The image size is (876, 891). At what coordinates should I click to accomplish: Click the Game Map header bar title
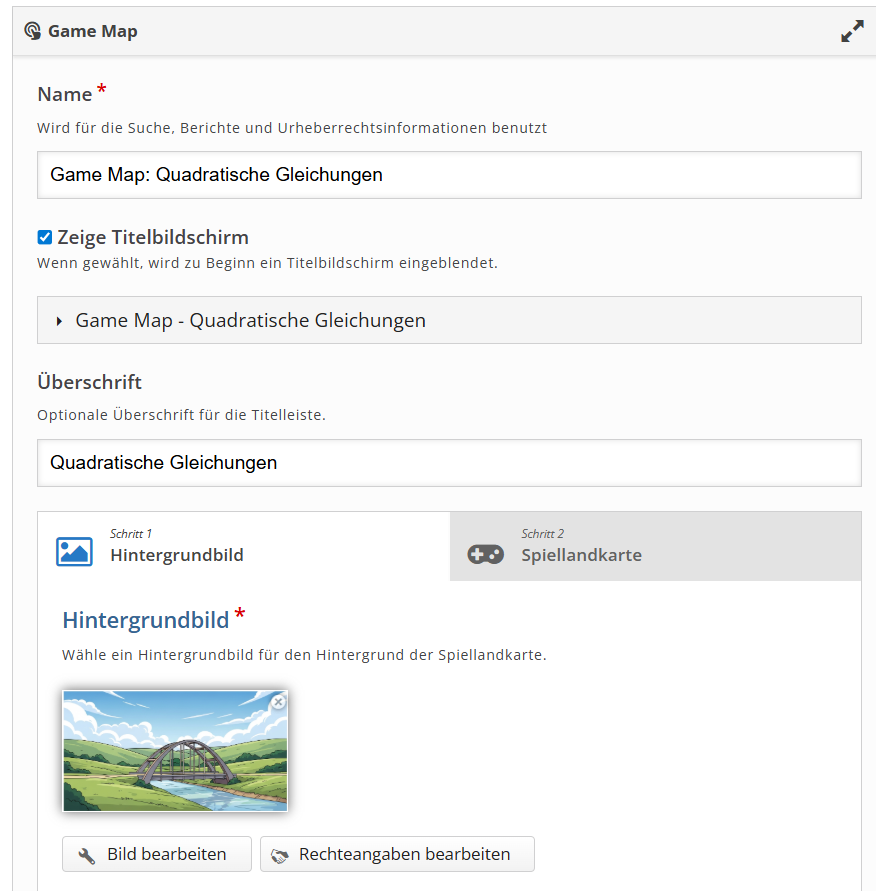92,31
